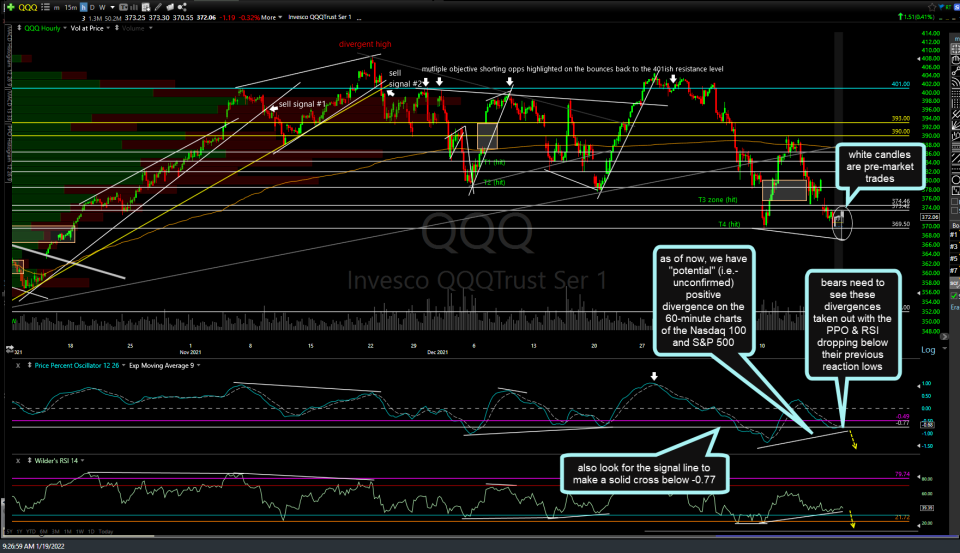This screenshot has height=553, width=960.
Task: Click the move handle of Wilder's RSI
Action: [x=29, y=461]
